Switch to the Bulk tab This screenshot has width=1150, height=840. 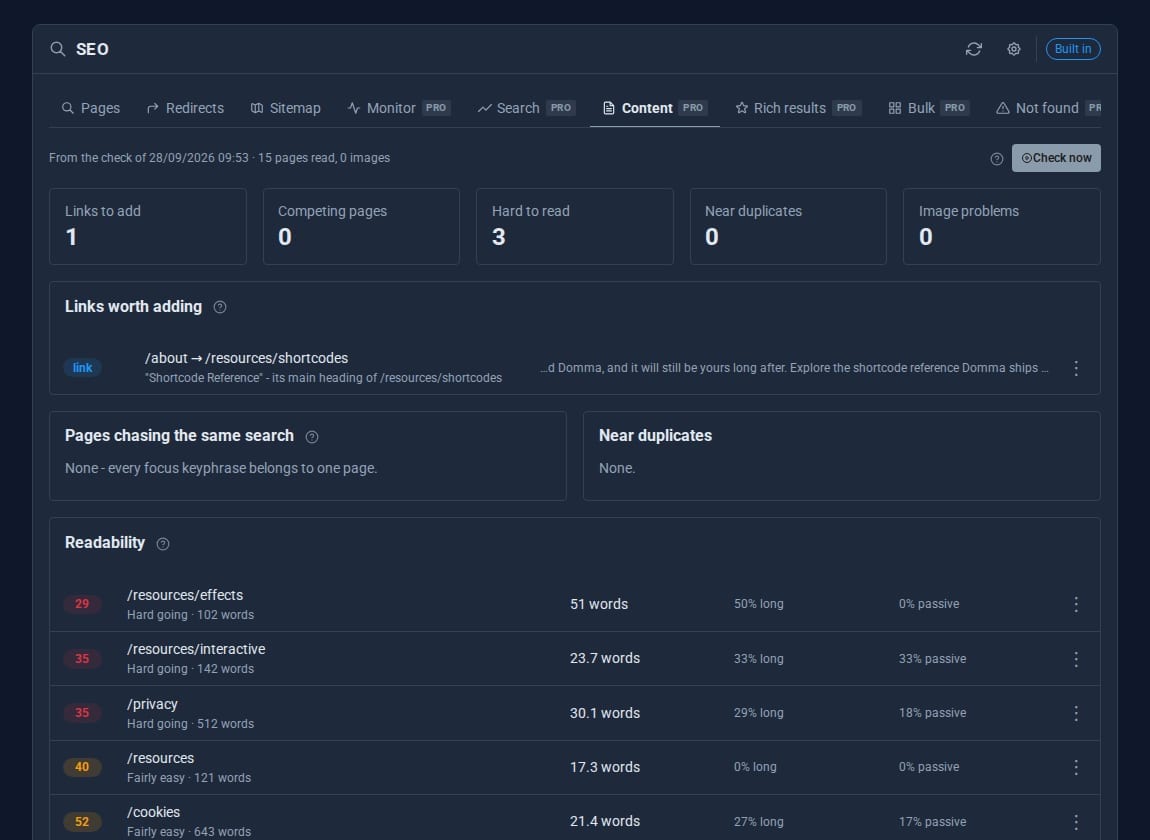(x=928, y=108)
